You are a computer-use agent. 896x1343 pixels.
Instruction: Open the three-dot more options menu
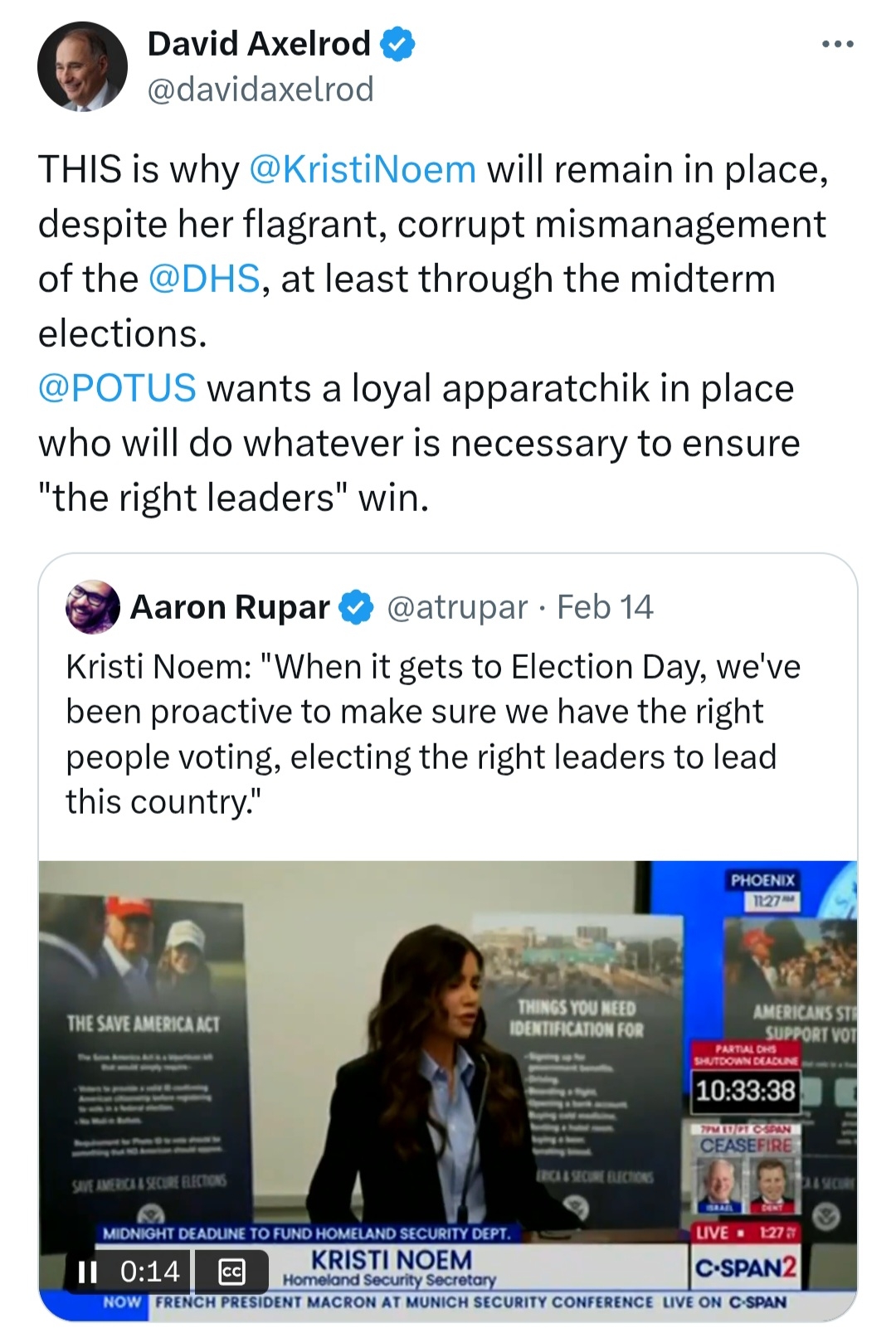pos(837,44)
